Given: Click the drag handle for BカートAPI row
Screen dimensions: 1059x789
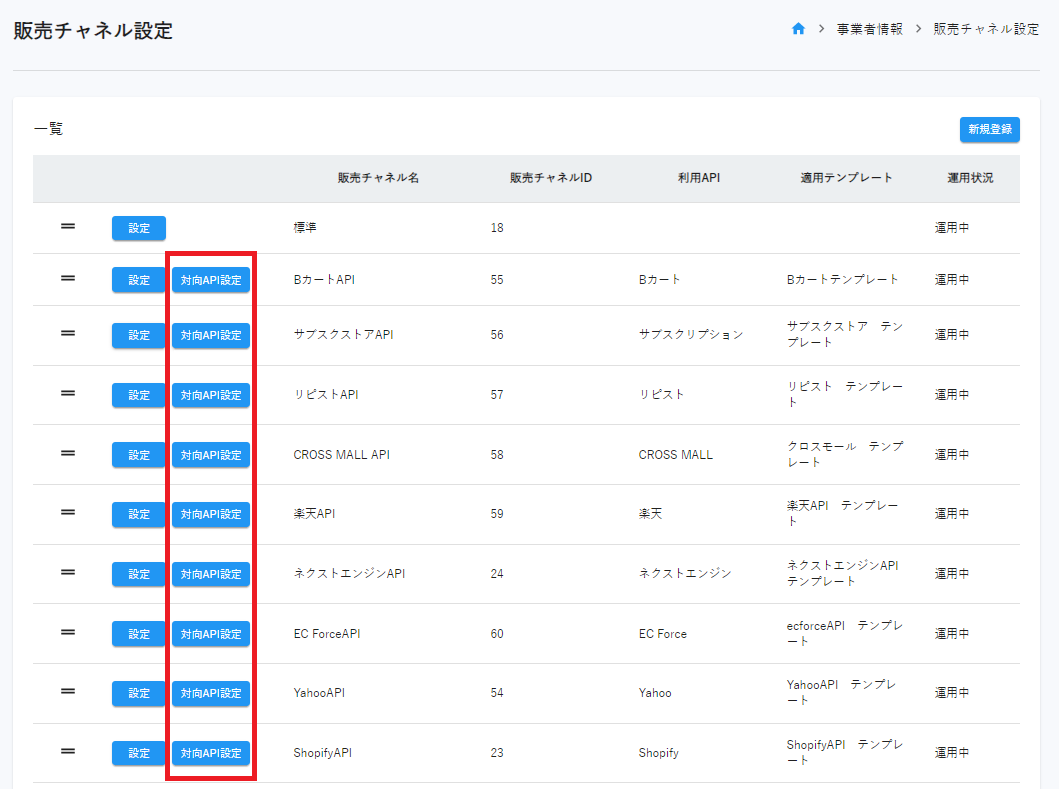Looking at the screenshot, I should tap(68, 278).
